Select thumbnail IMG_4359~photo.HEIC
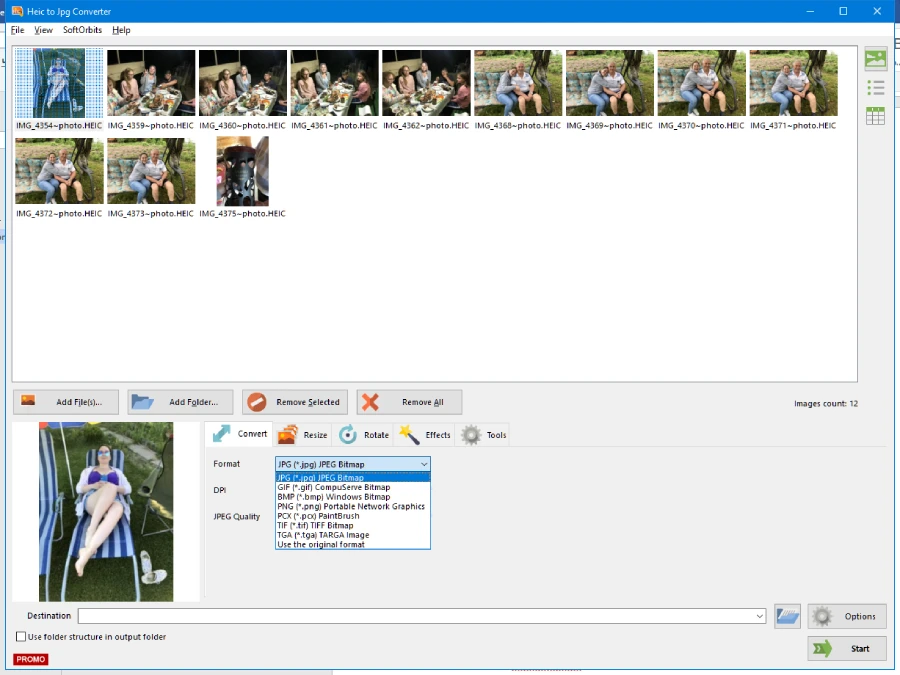 (x=151, y=90)
